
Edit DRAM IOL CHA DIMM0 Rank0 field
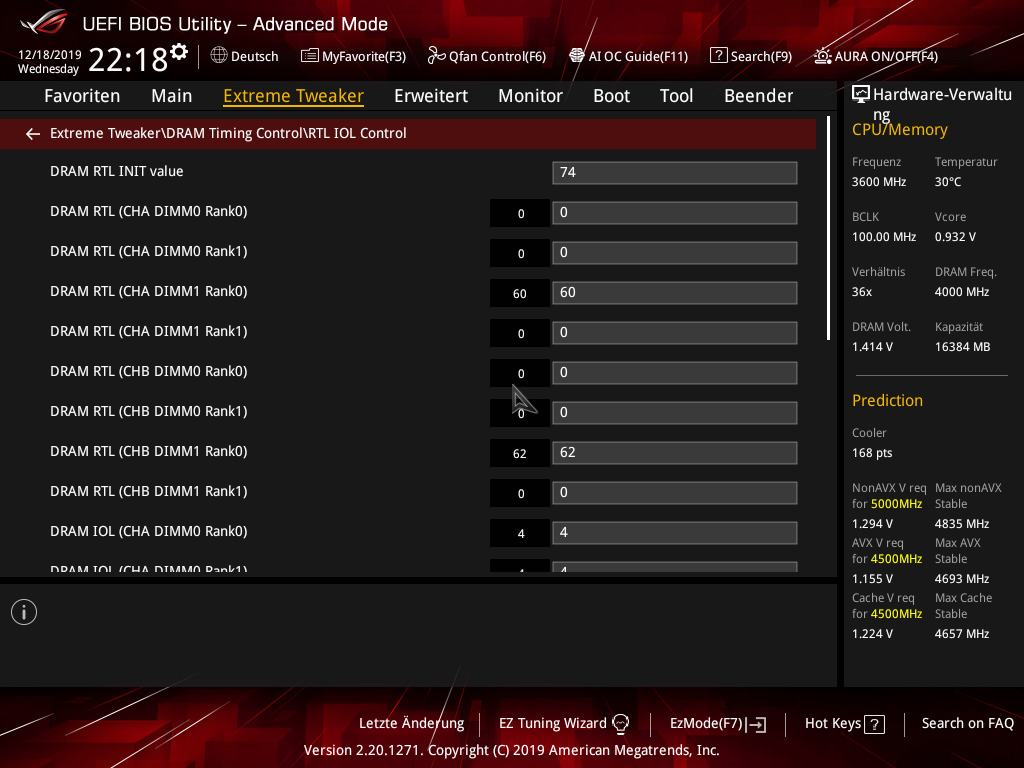(x=675, y=533)
